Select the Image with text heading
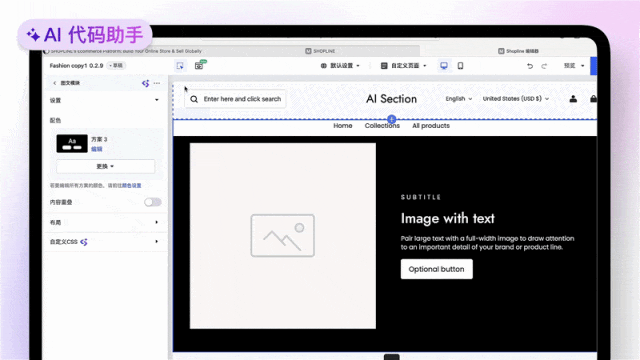Viewport: 640px width, 360px height. pos(447,219)
